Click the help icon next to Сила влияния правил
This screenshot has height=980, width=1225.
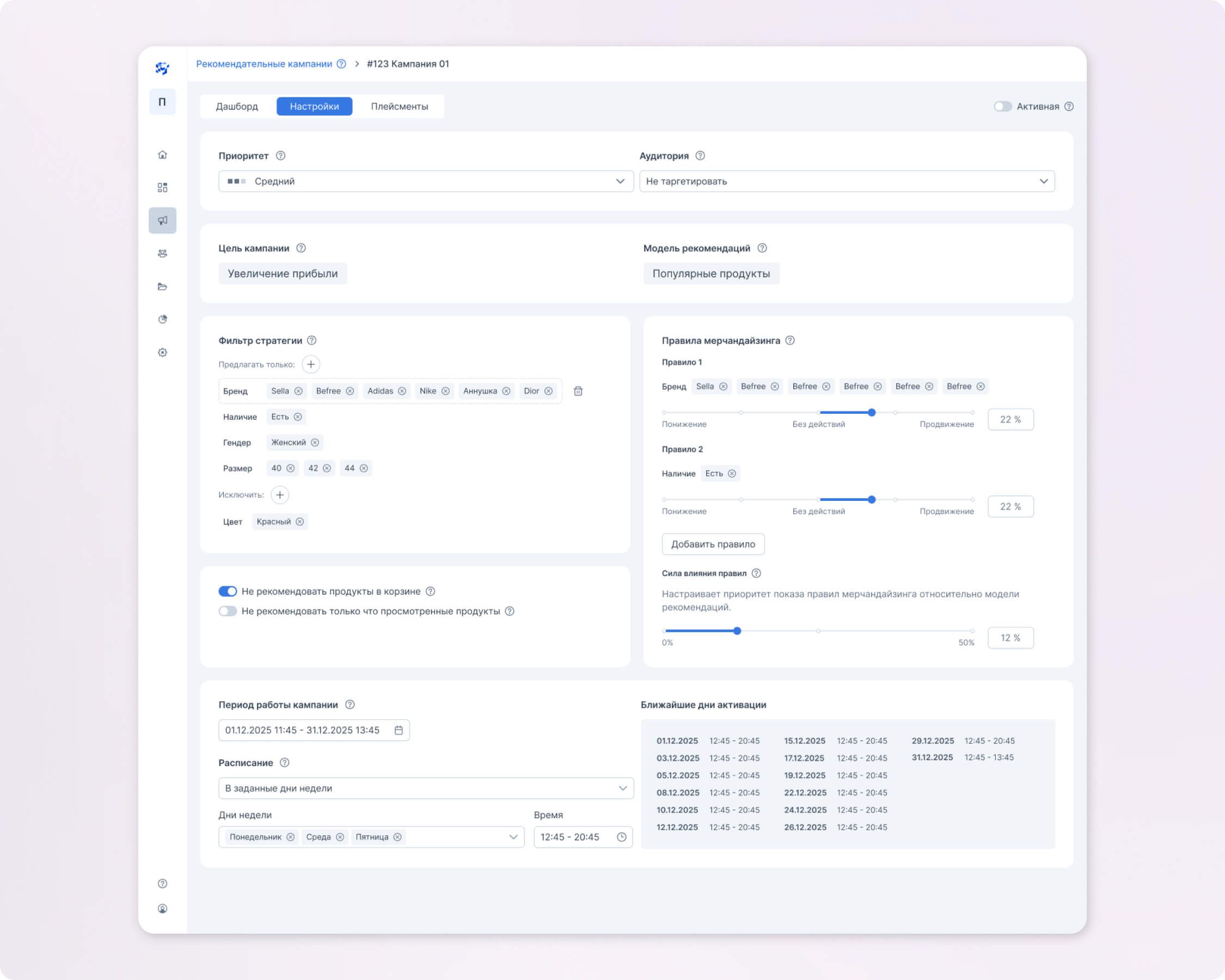point(757,573)
